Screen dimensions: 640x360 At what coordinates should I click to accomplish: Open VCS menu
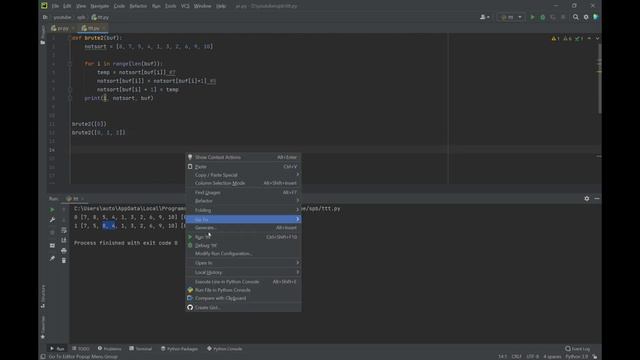point(185,6)
